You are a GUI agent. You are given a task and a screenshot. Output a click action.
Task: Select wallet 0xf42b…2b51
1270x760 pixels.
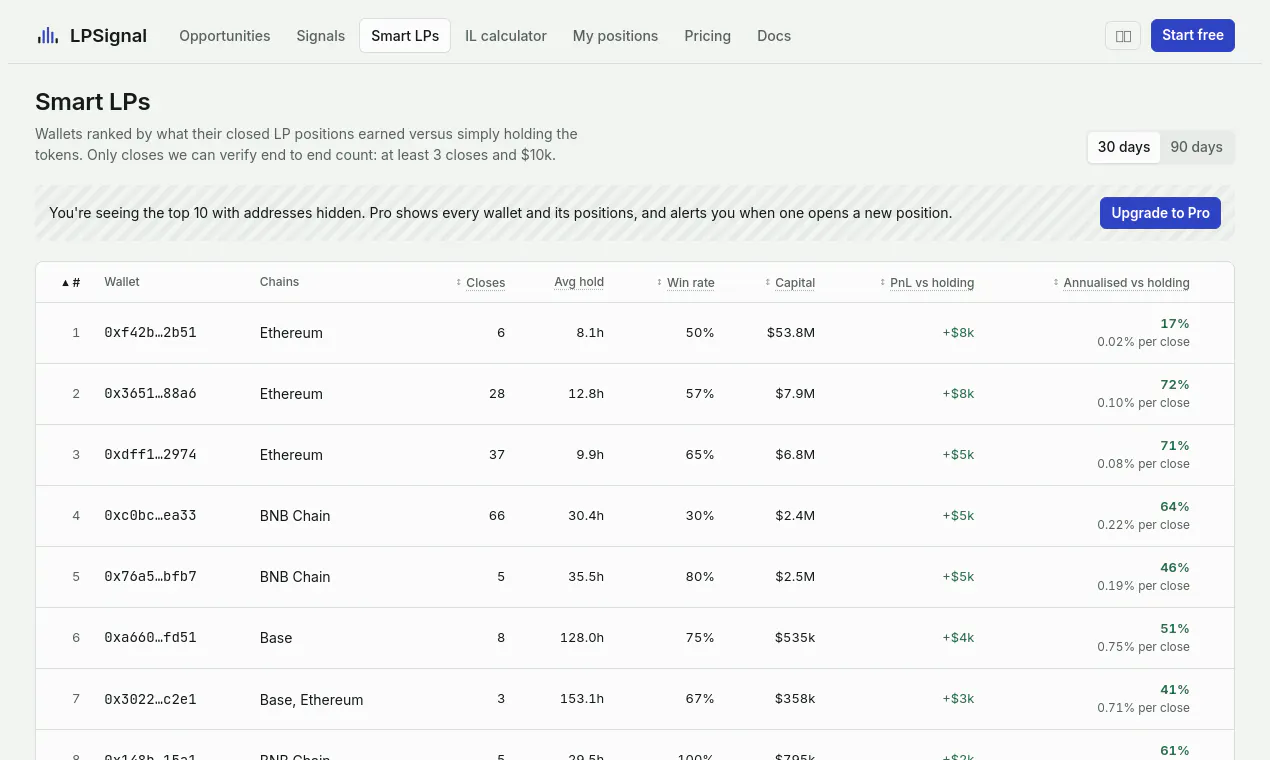tap(151, 333)
